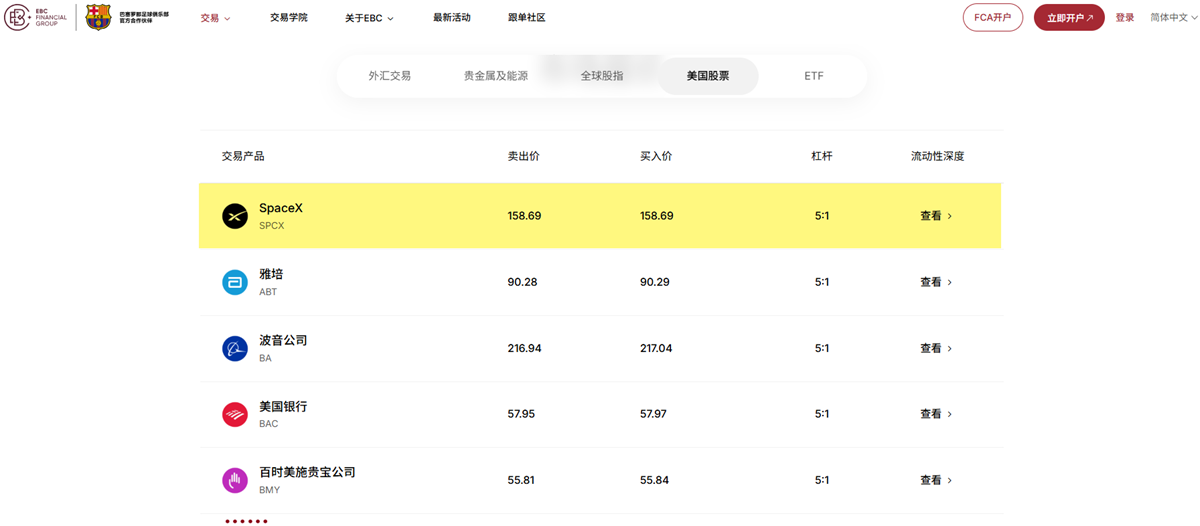Click the 百时美施贵宝公司 product name

[x=307, y=472]
